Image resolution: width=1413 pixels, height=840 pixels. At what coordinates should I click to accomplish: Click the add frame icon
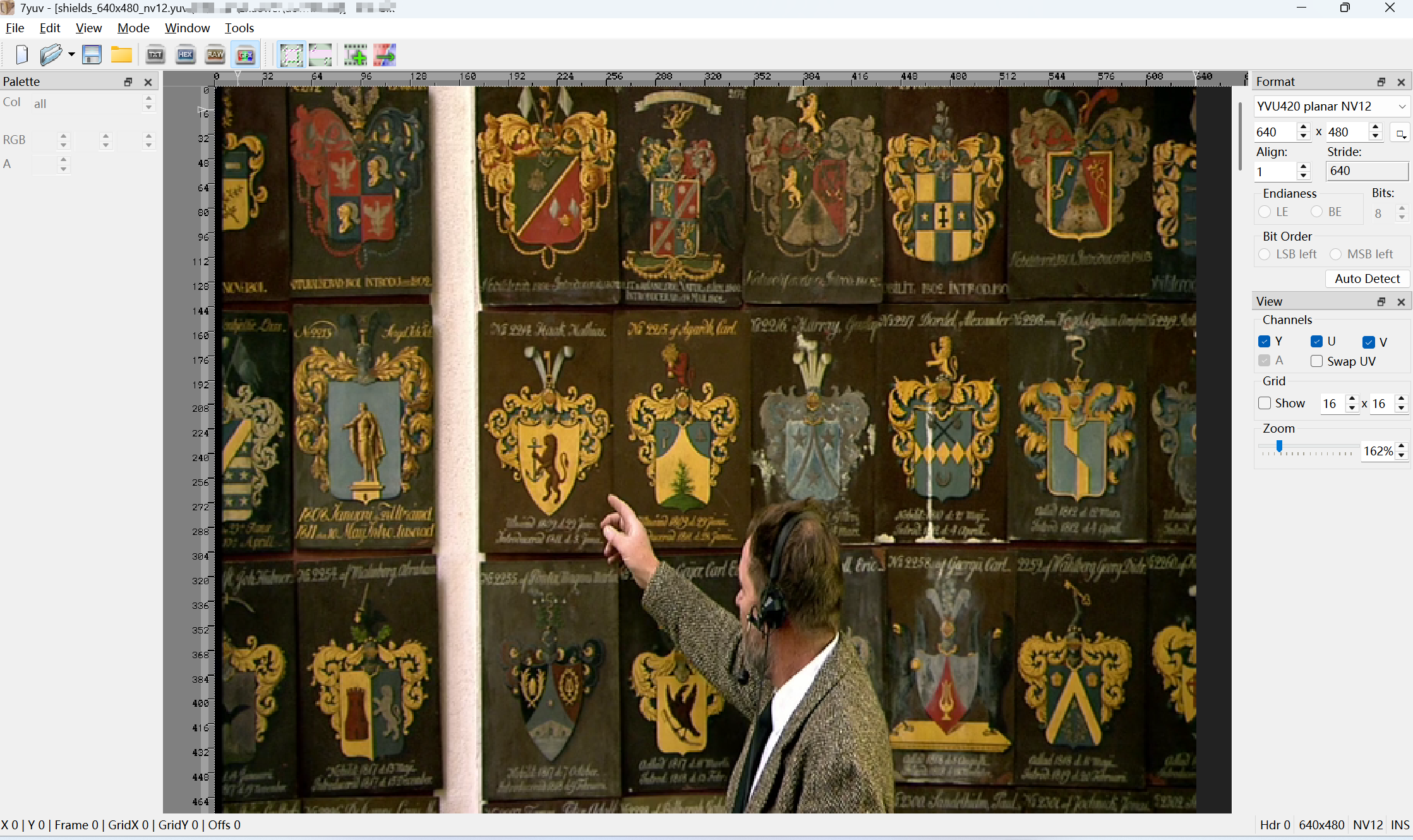click(x=355, y=55)
